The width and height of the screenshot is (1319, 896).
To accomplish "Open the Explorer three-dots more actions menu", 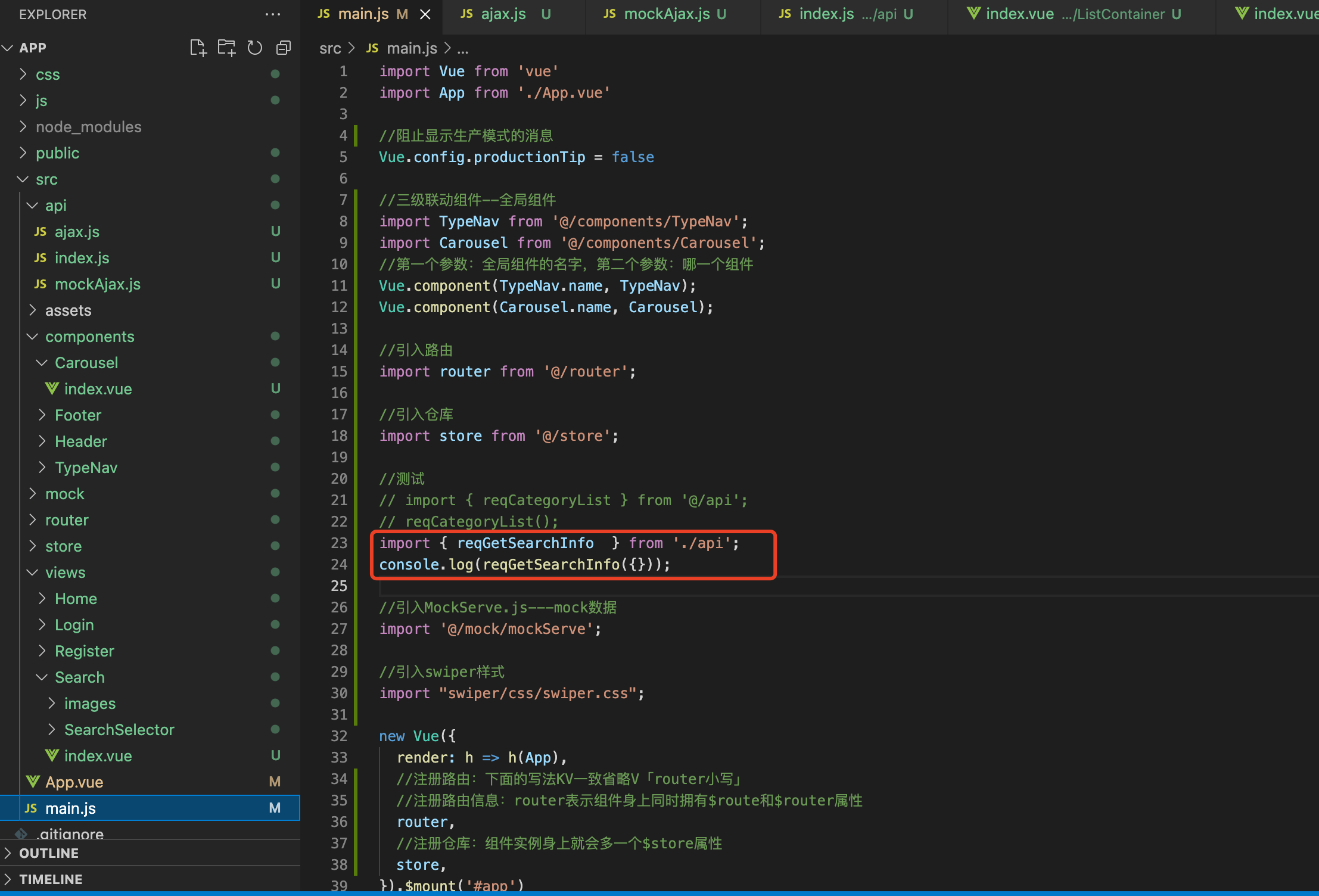I will (x=273, y=14).
